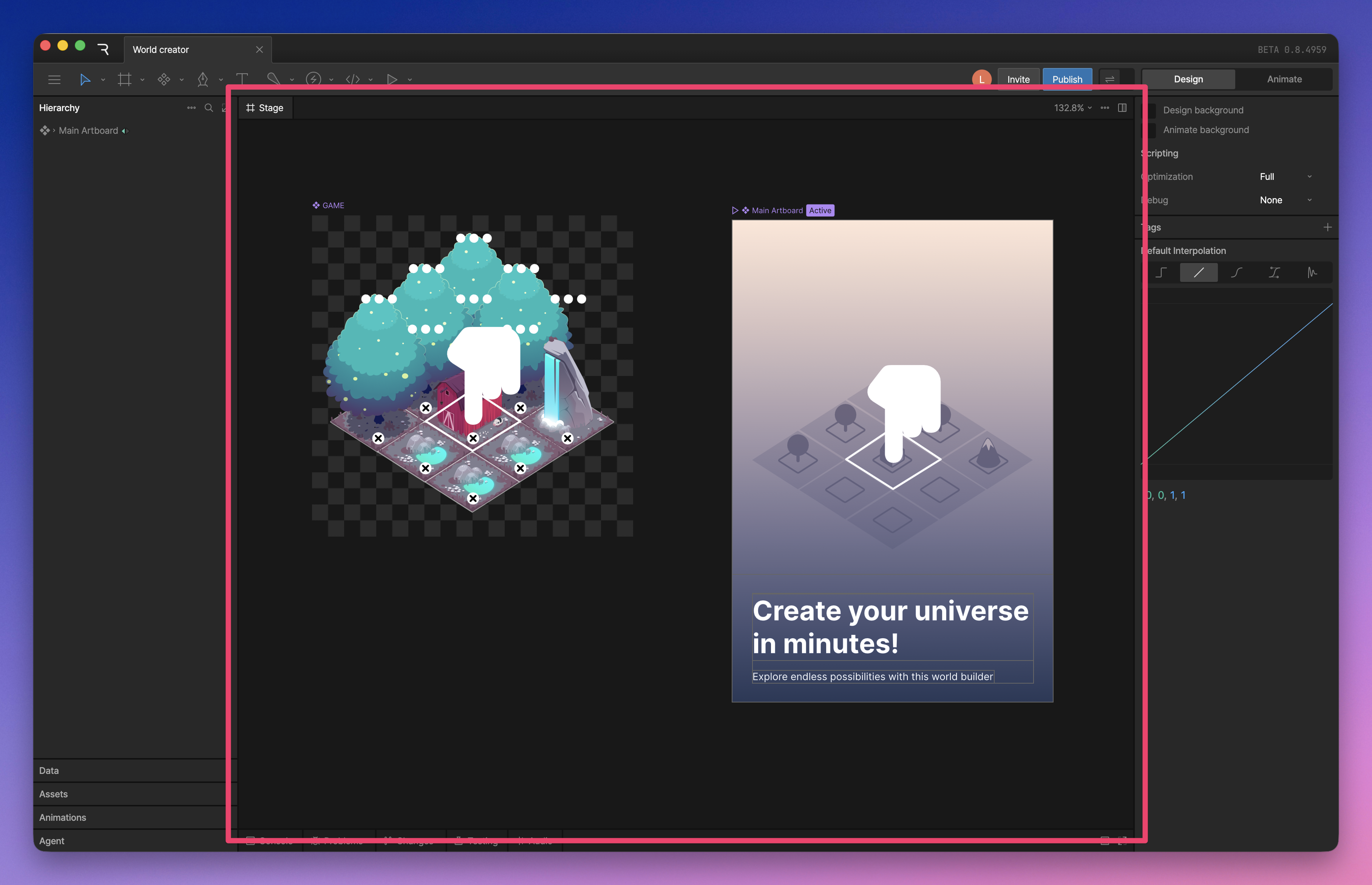Open the code scripting tool

352,79
